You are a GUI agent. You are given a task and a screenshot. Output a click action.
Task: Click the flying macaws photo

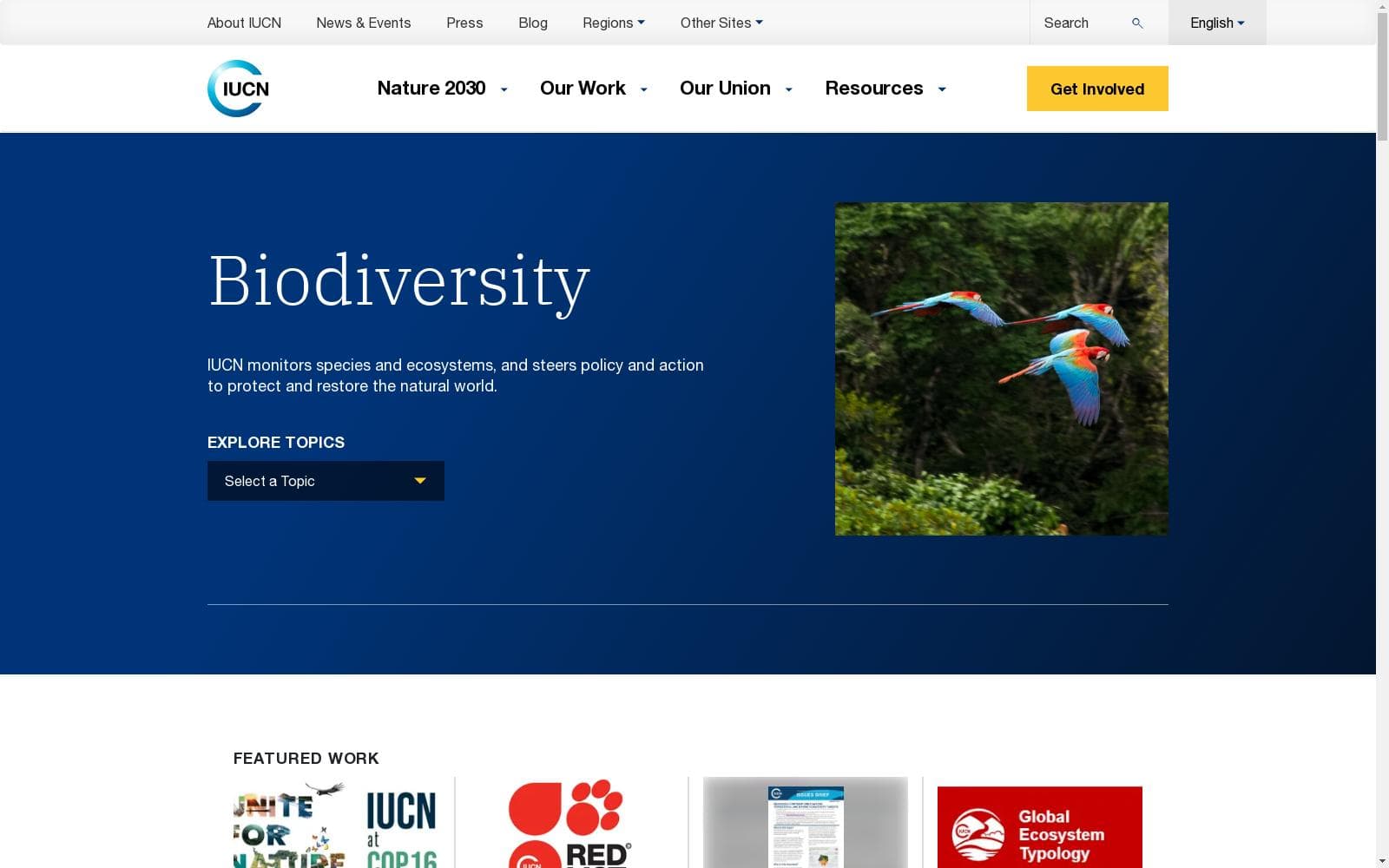point(1002,369)
